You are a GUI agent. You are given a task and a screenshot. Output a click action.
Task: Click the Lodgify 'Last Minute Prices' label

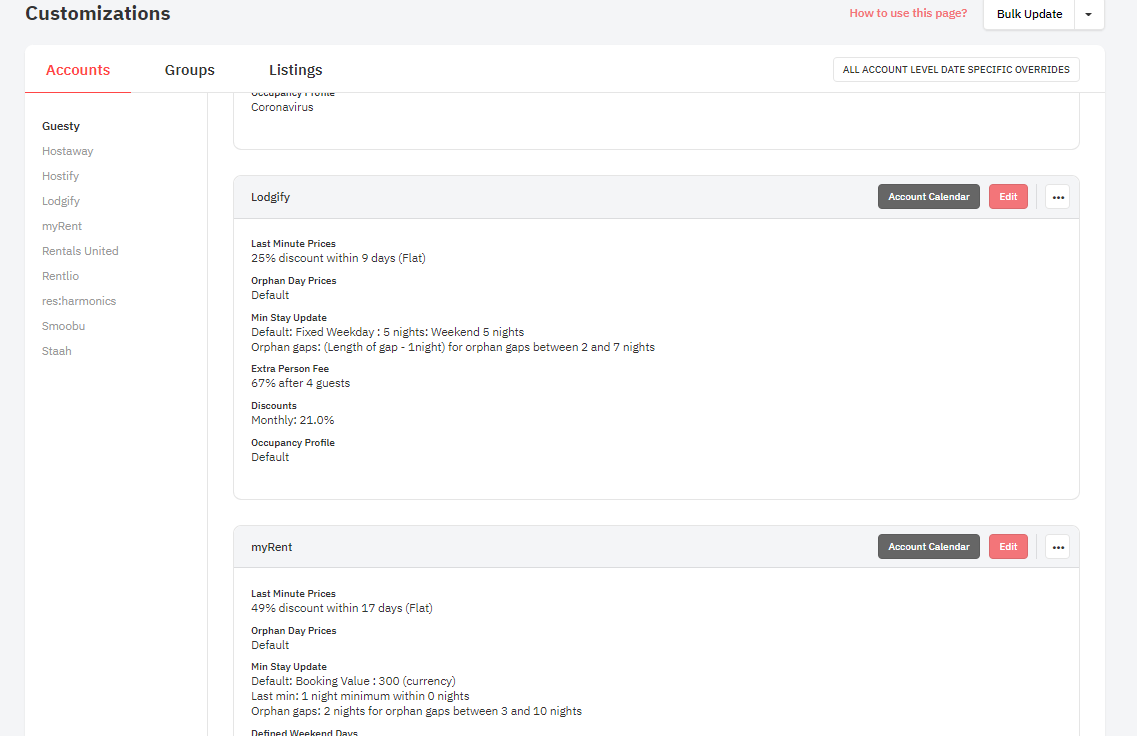point(293,244)
